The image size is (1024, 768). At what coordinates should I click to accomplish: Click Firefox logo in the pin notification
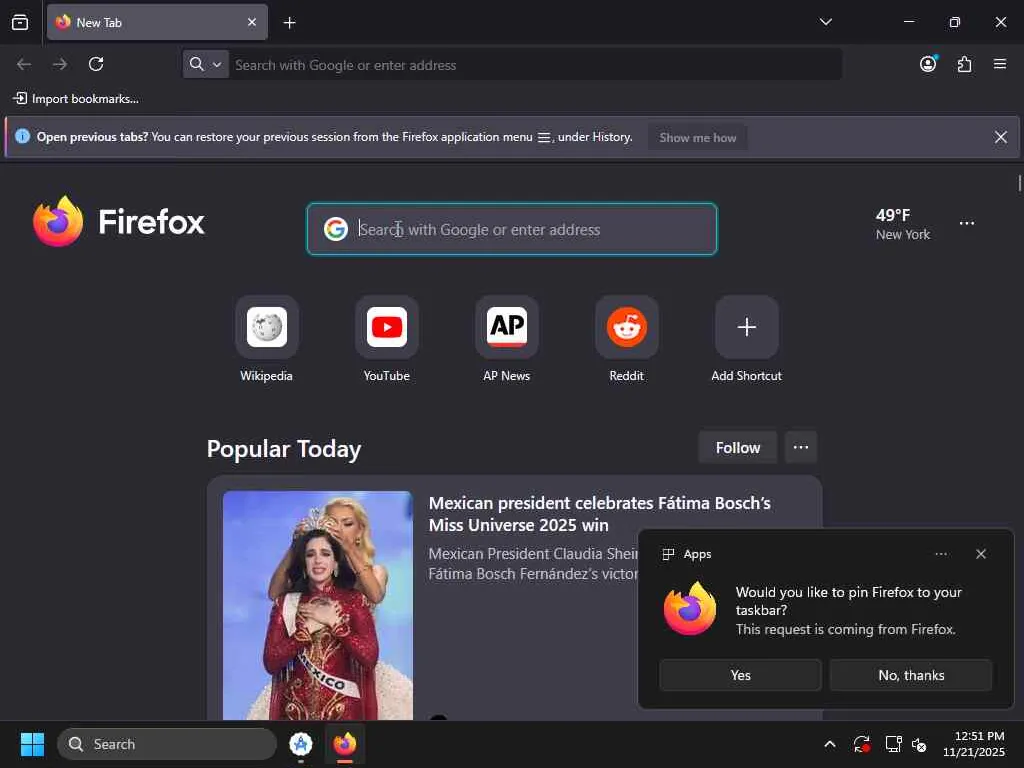point(690,609)
